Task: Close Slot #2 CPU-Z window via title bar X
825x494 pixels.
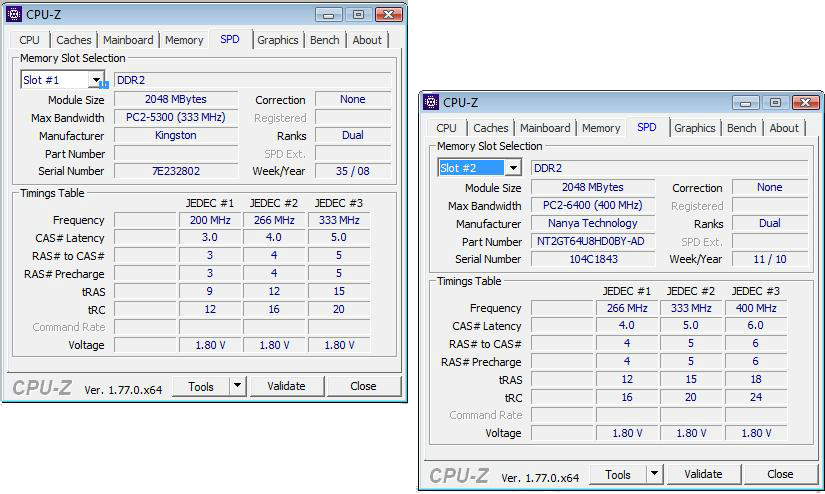Action: point(805,103)
